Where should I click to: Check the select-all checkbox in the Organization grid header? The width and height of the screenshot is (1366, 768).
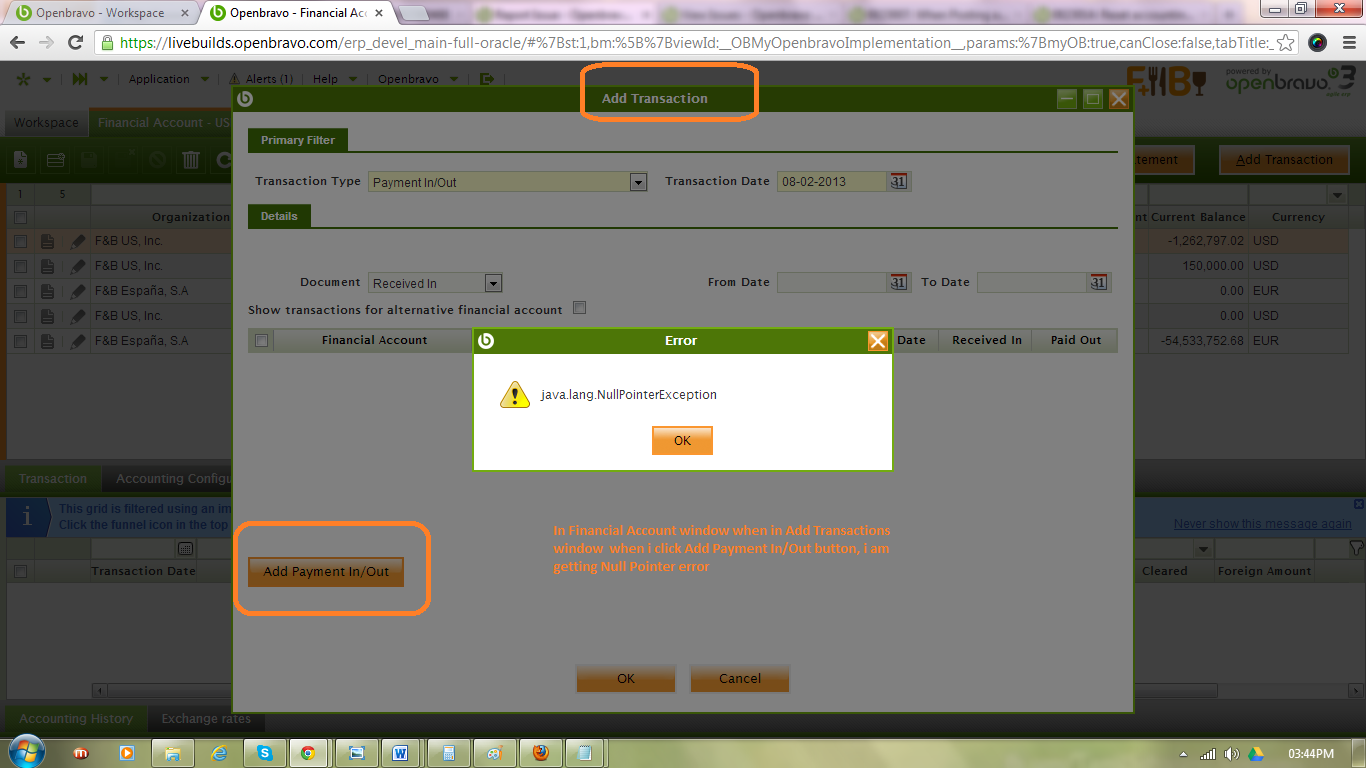(20, 217)
